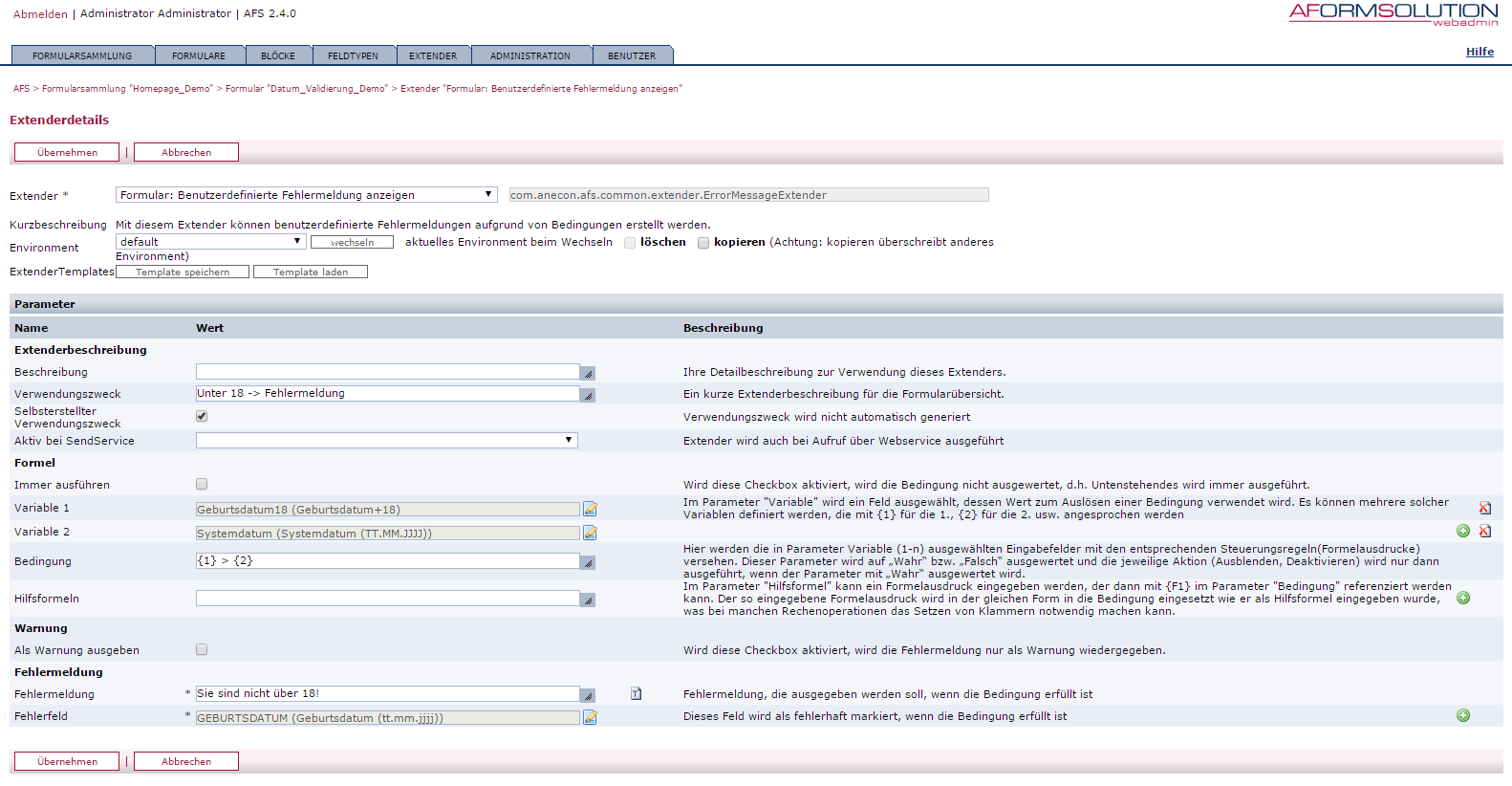Open text editor icon for Fehlermeldung

tap(637, 693)
